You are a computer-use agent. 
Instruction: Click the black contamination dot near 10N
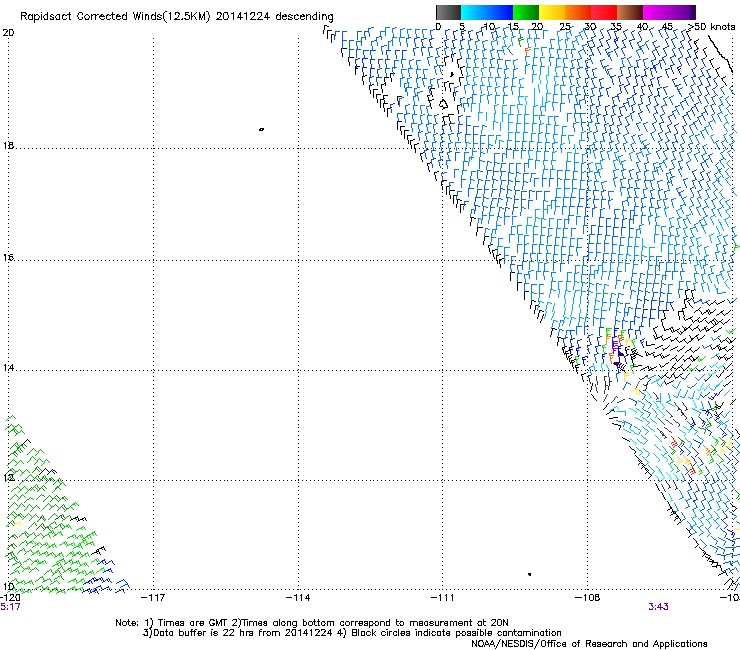coord(530,574)
